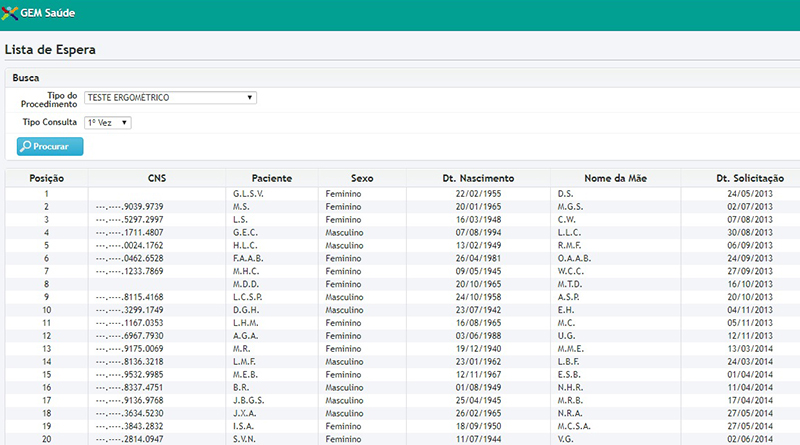The width and height of the screenshot is (800, 445).
Task: Click the Procurar search button
Action: coord(50,146)
